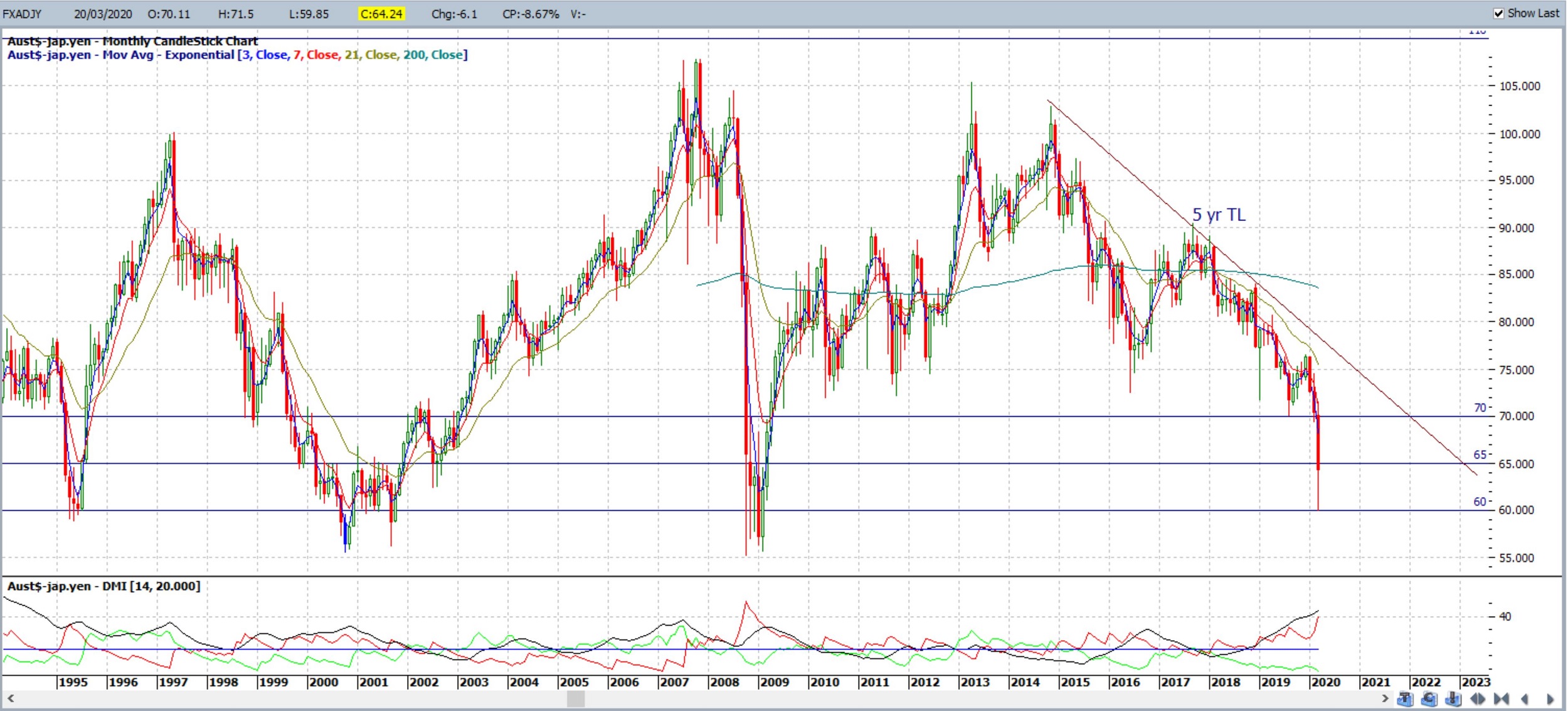Click the 1995 label on time axis
The width and height of the screenshot is (1568, 711).
tap(73, 682)
